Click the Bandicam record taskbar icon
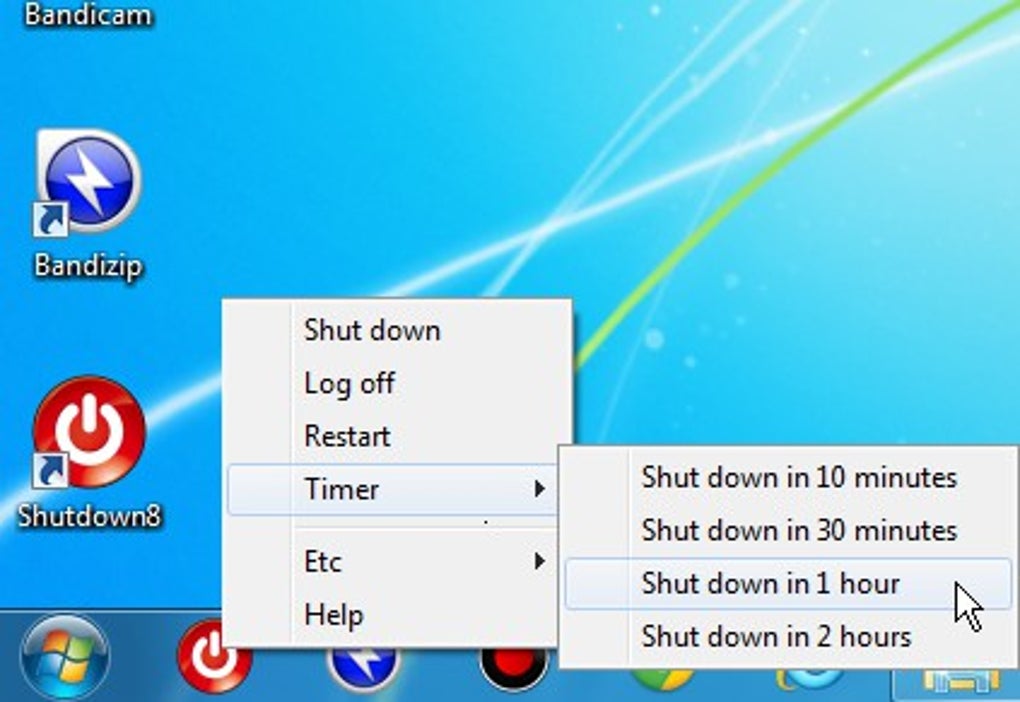 pos(515,668)
